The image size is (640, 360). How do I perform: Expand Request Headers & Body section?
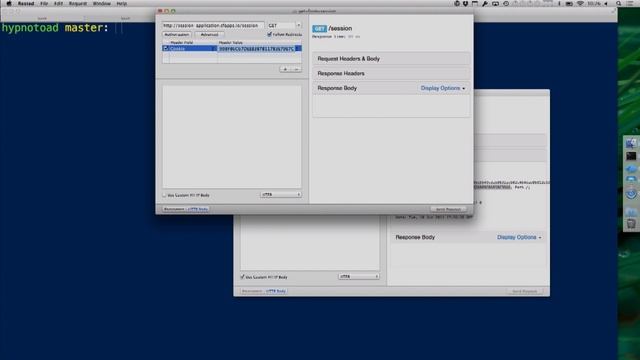(x=391, y=59)
